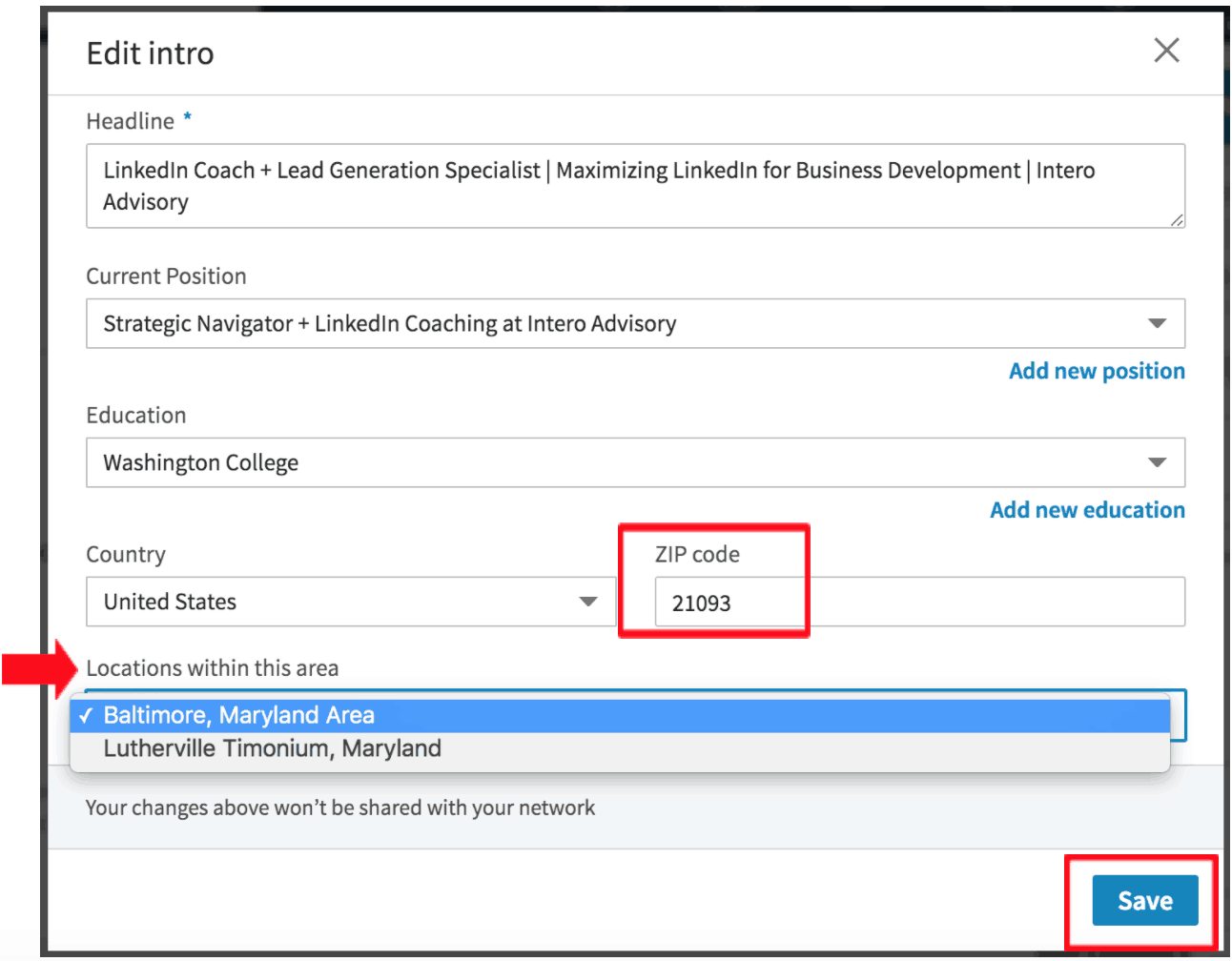The height and width of the screenshot is (961, 1232).
Task: Click the Add new position link
Action: tap(1097, 371)
